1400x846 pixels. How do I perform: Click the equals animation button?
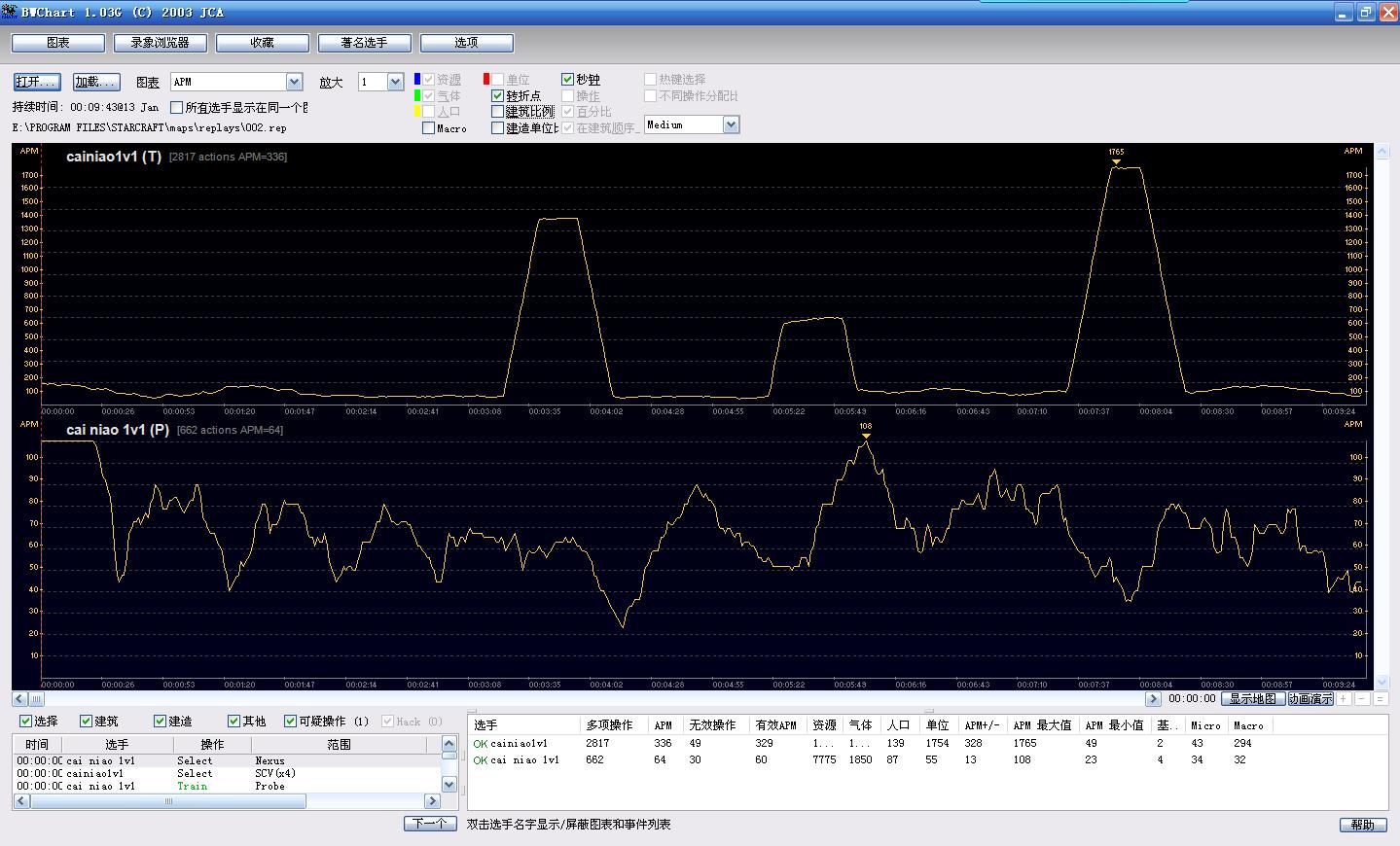pyautogui.click(x=1380, y=699)
